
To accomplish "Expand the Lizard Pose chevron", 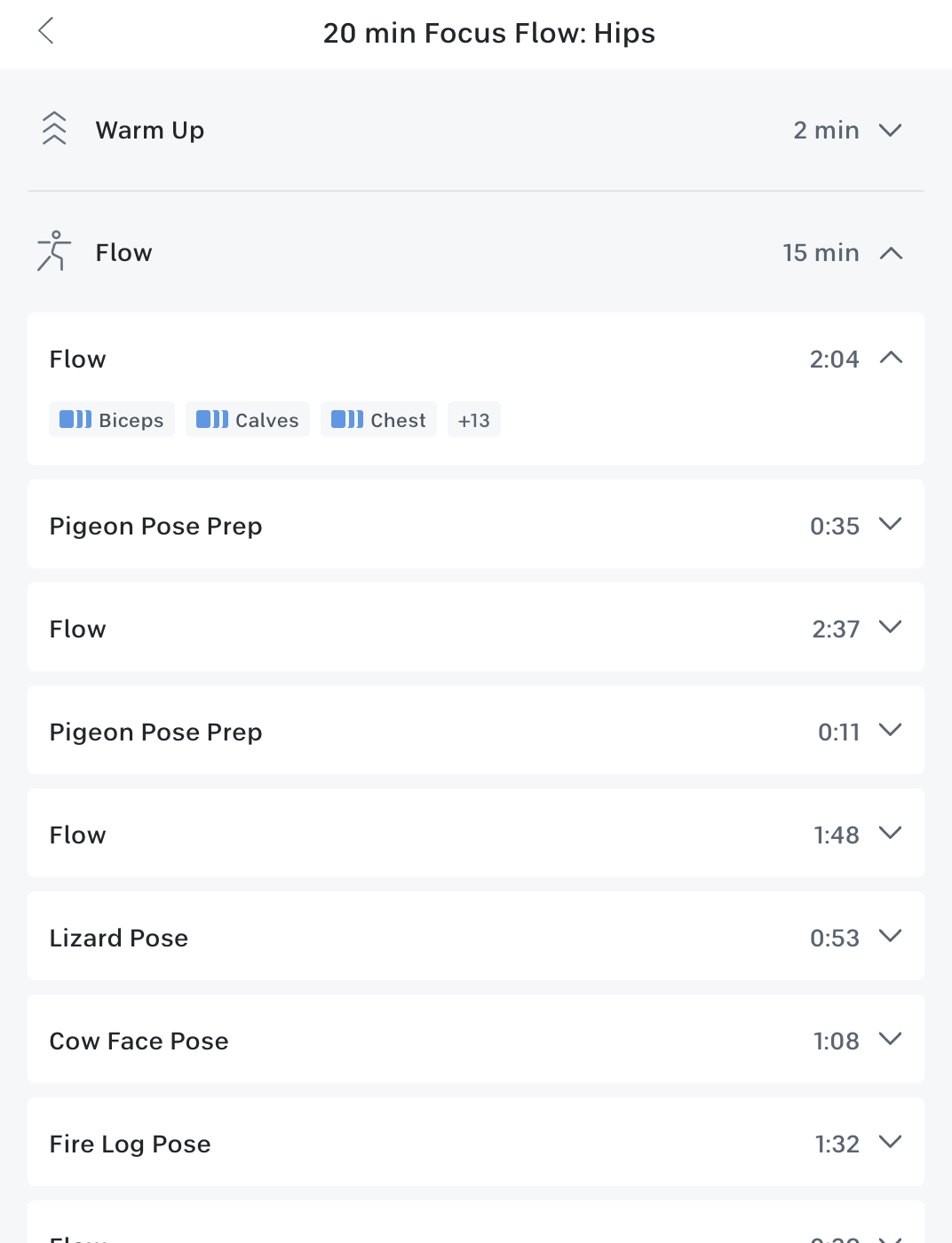I will click(x=890, y=936).
